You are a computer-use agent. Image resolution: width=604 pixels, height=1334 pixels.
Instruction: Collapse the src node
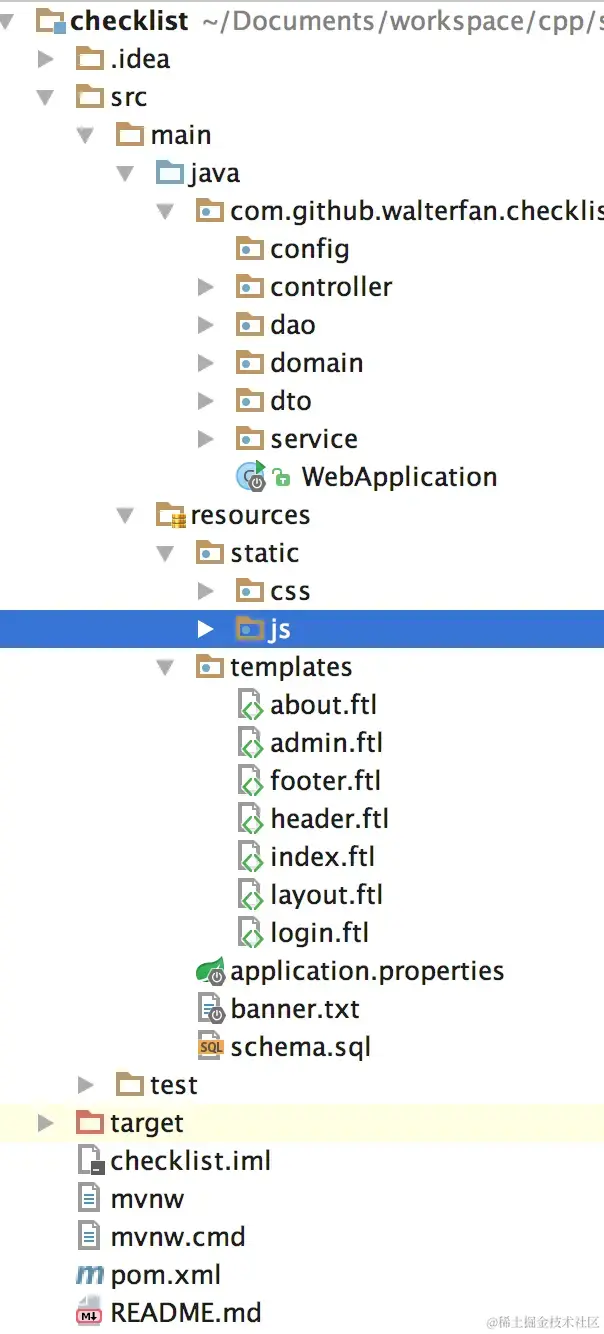coord(44,97)
